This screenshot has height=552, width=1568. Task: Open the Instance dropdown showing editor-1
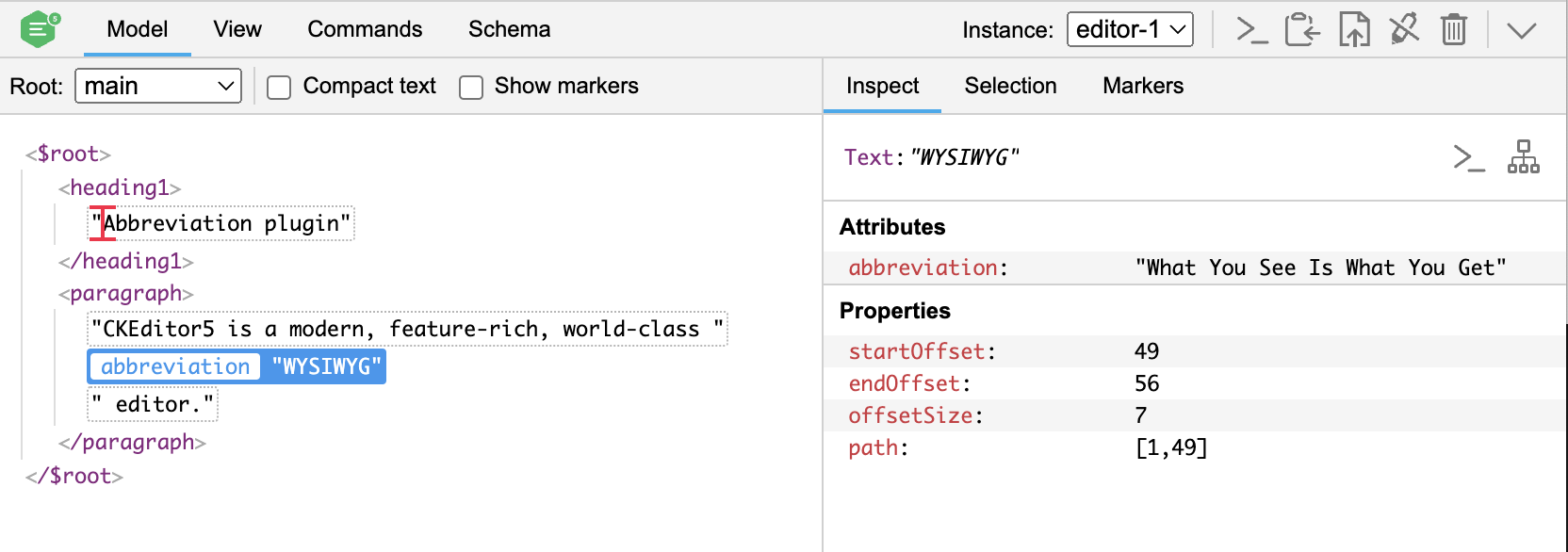pos(1129,30)
